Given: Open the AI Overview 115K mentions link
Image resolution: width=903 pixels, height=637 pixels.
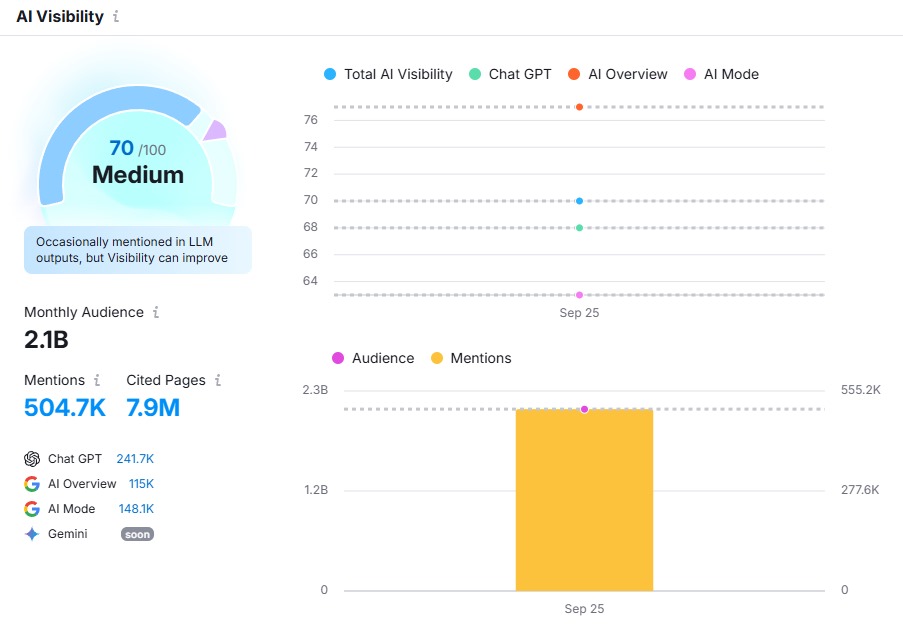Looking at the screenshot, I should coord(141,484).
